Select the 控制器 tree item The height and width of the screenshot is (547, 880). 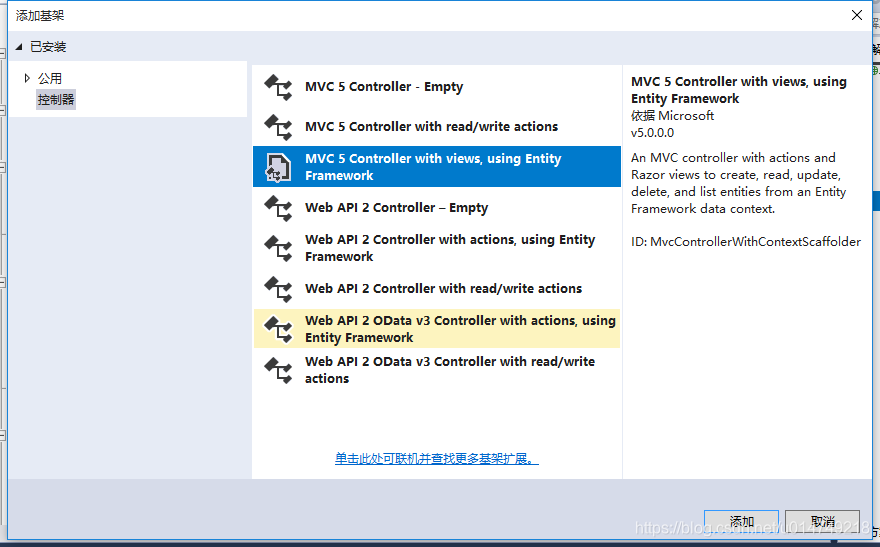56,100
